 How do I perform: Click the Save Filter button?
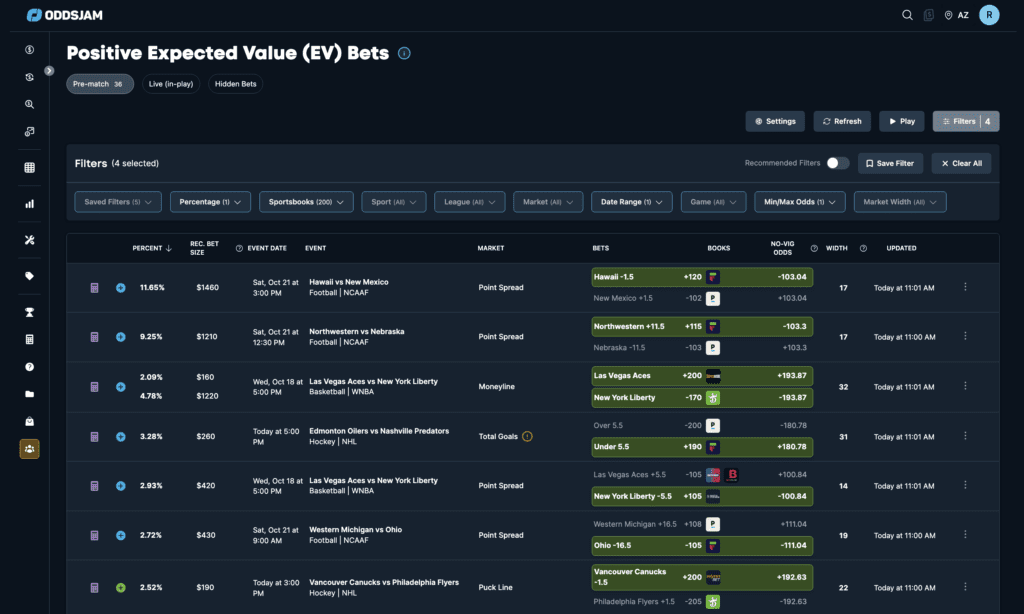[890, 163]
